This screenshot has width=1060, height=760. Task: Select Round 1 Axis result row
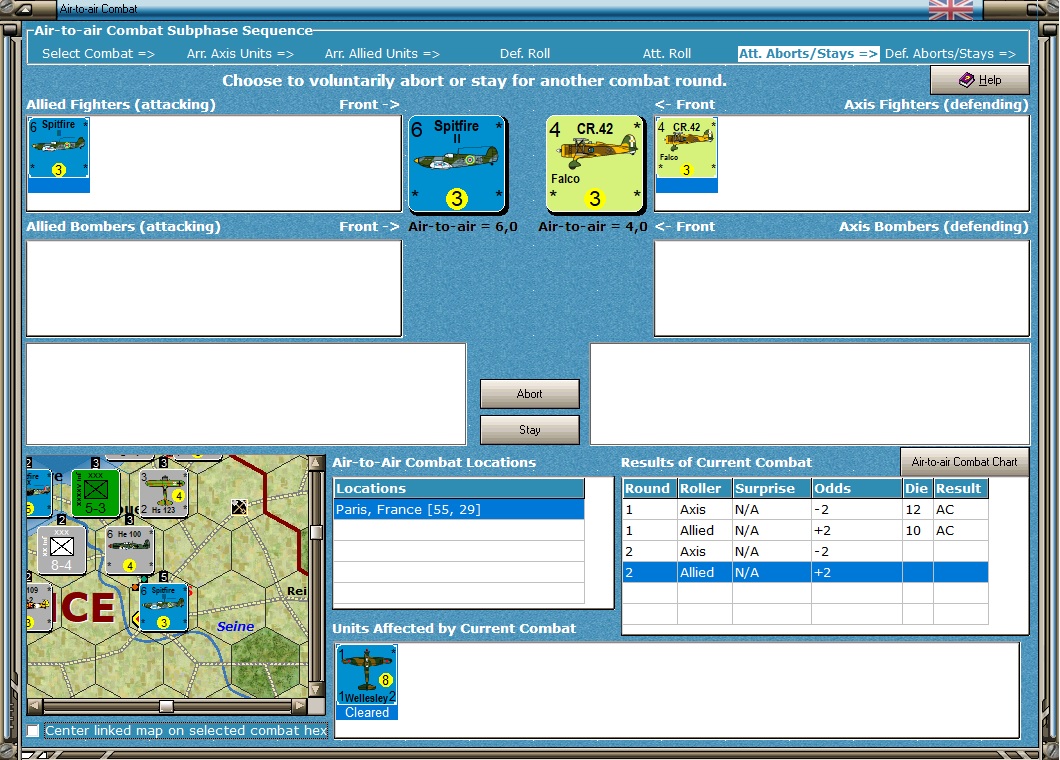[x=804, y=509]
